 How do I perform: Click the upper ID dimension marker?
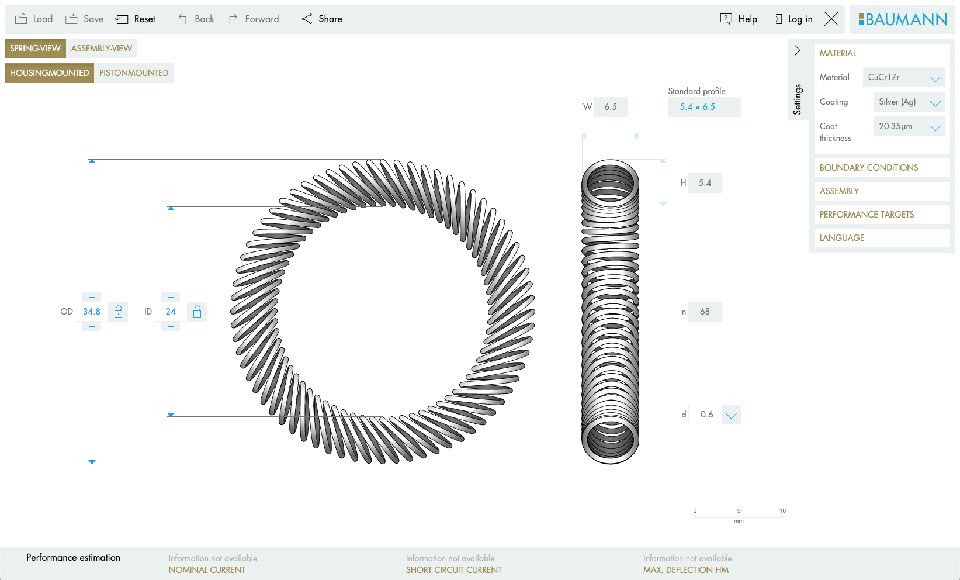(171, 208)
